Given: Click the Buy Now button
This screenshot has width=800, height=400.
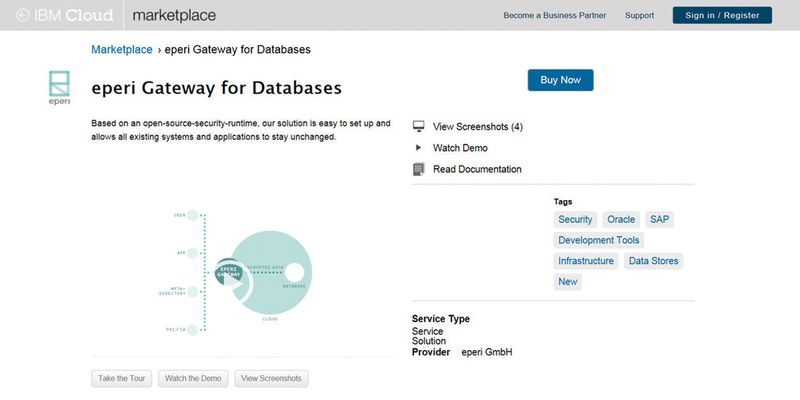Looking at the screenshot, I should pos(560,80).
